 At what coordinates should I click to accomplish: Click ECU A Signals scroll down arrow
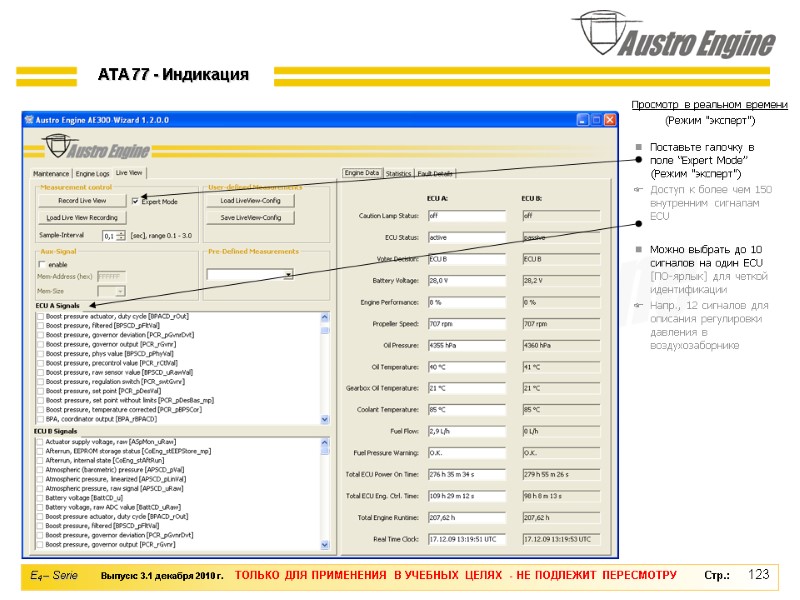point(325,419)
